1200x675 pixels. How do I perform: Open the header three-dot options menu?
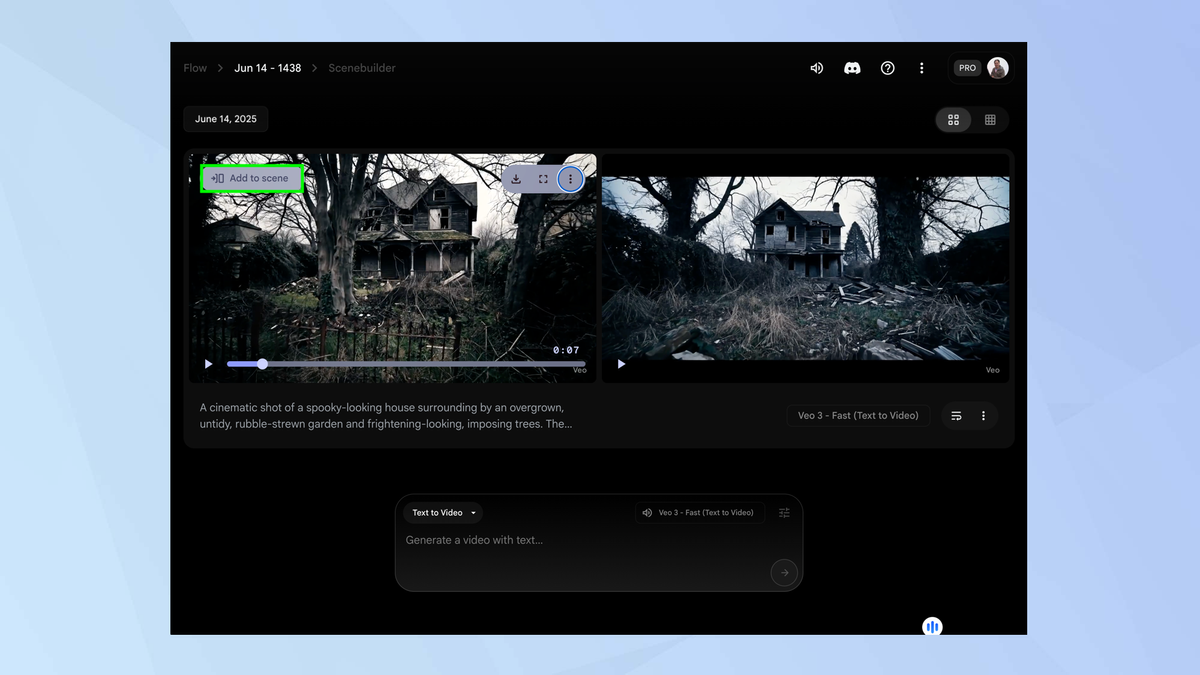click(x=921, y=68)
